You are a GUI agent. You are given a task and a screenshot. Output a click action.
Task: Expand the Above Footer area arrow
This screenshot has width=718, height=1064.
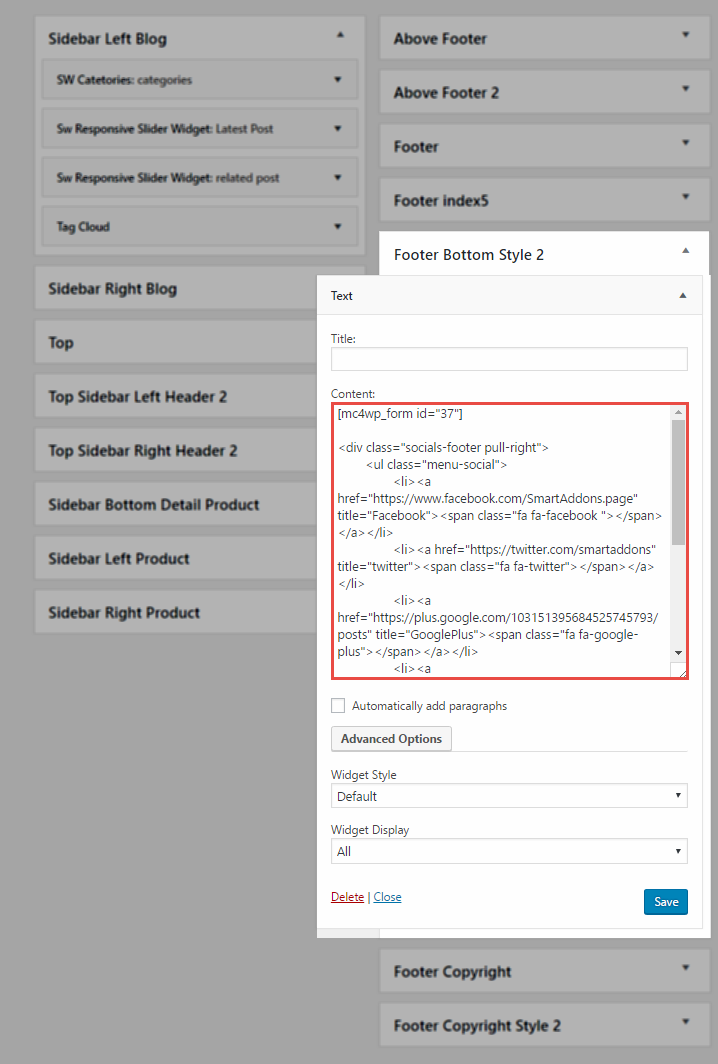coord(685,35)
